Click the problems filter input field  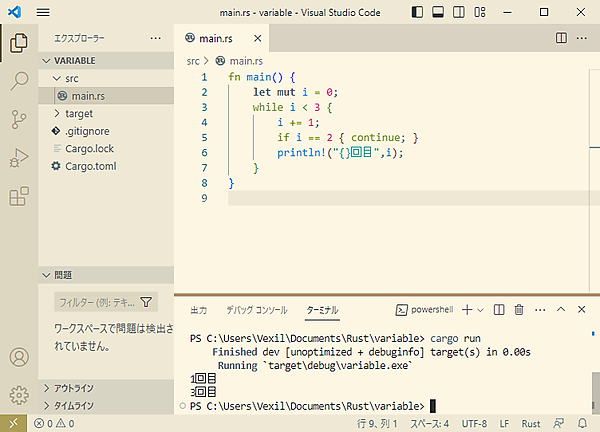(x=95, y=301)
